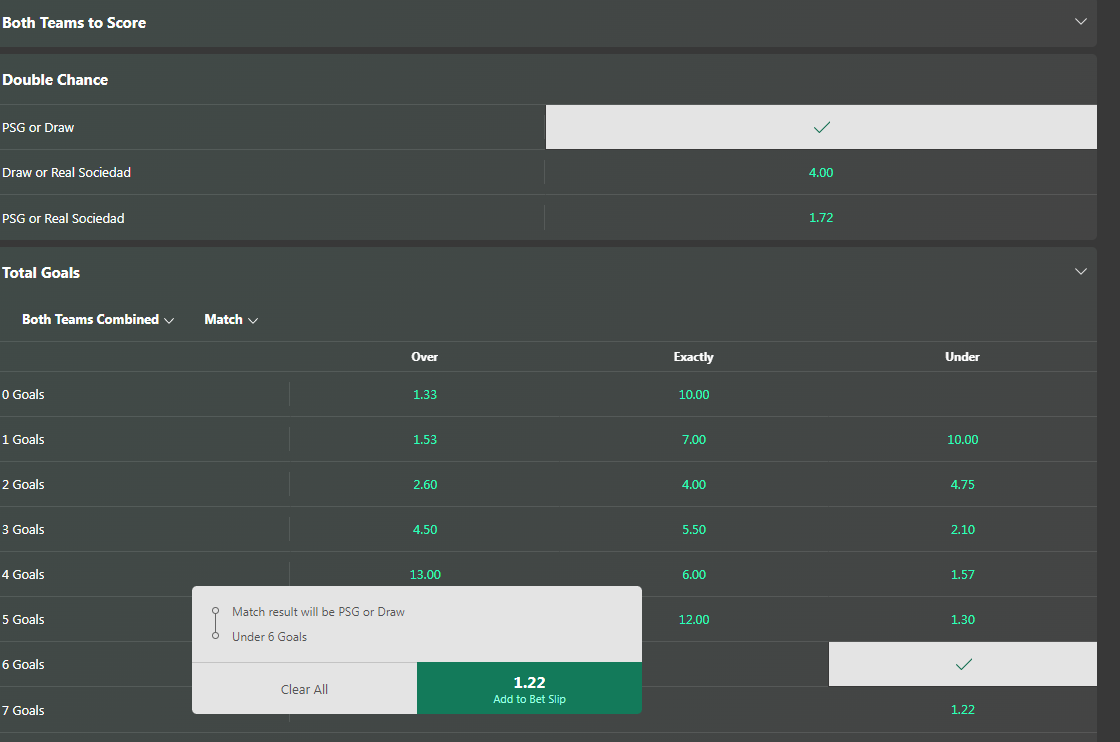The width and height of the screenshot is (1120, 742).
Task: Select PSG or Real Sociedad at 1.72
Action: coord(820,218)
